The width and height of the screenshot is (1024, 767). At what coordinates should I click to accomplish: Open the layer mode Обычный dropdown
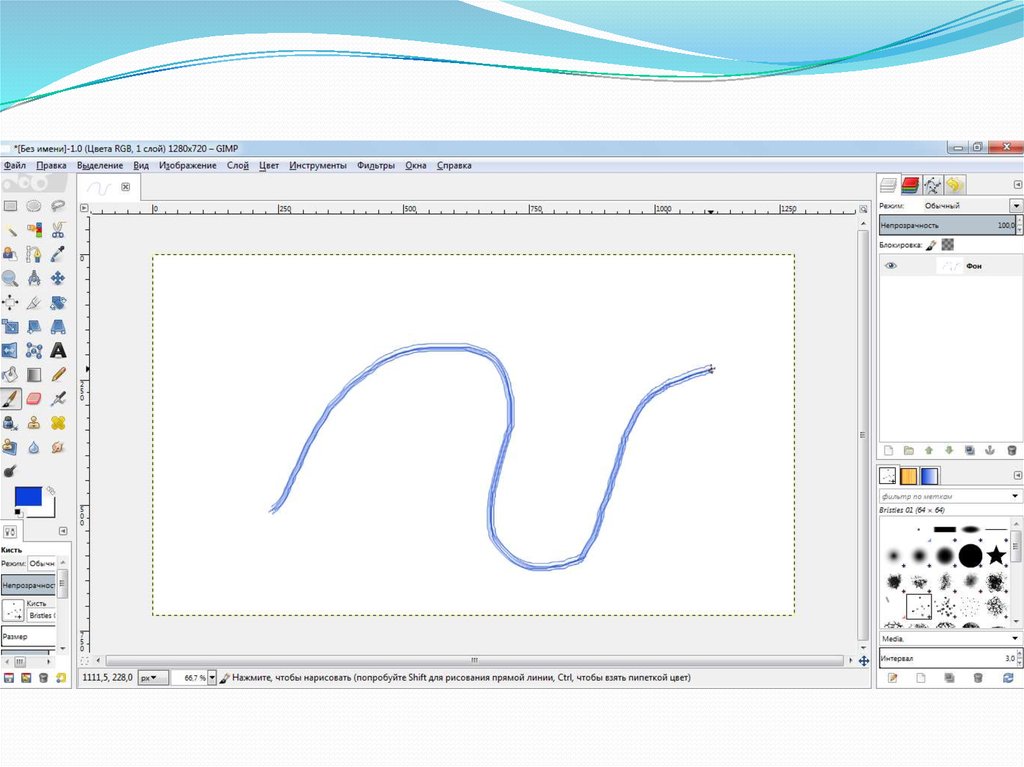(1016, 205)
